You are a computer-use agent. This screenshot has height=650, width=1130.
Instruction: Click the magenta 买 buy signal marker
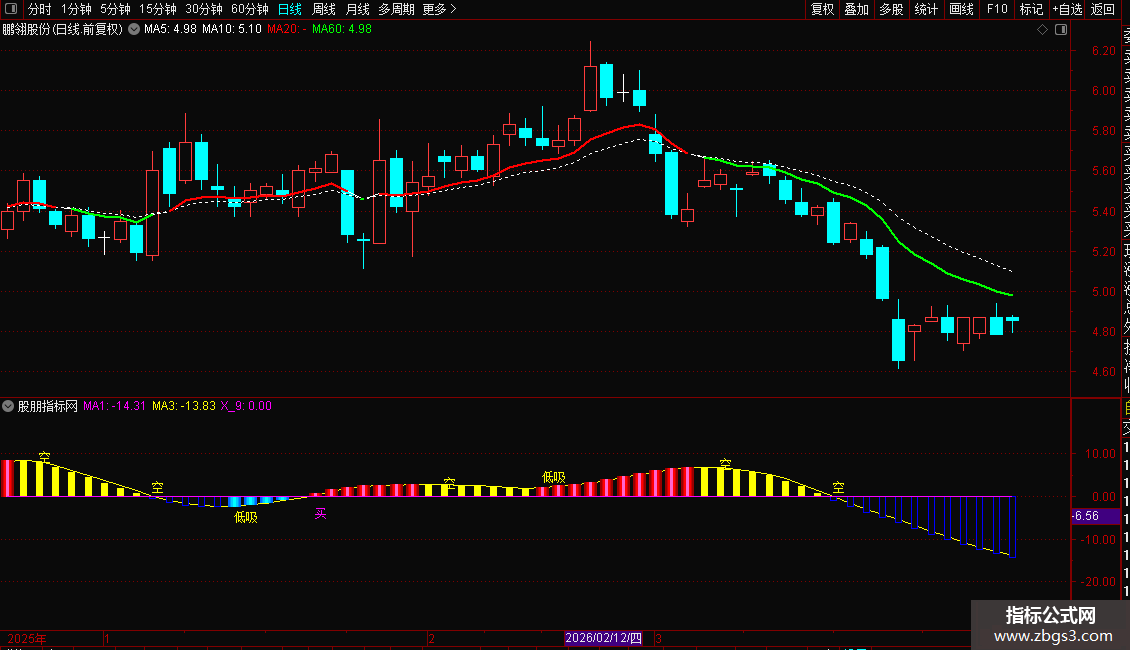(321, 513)
